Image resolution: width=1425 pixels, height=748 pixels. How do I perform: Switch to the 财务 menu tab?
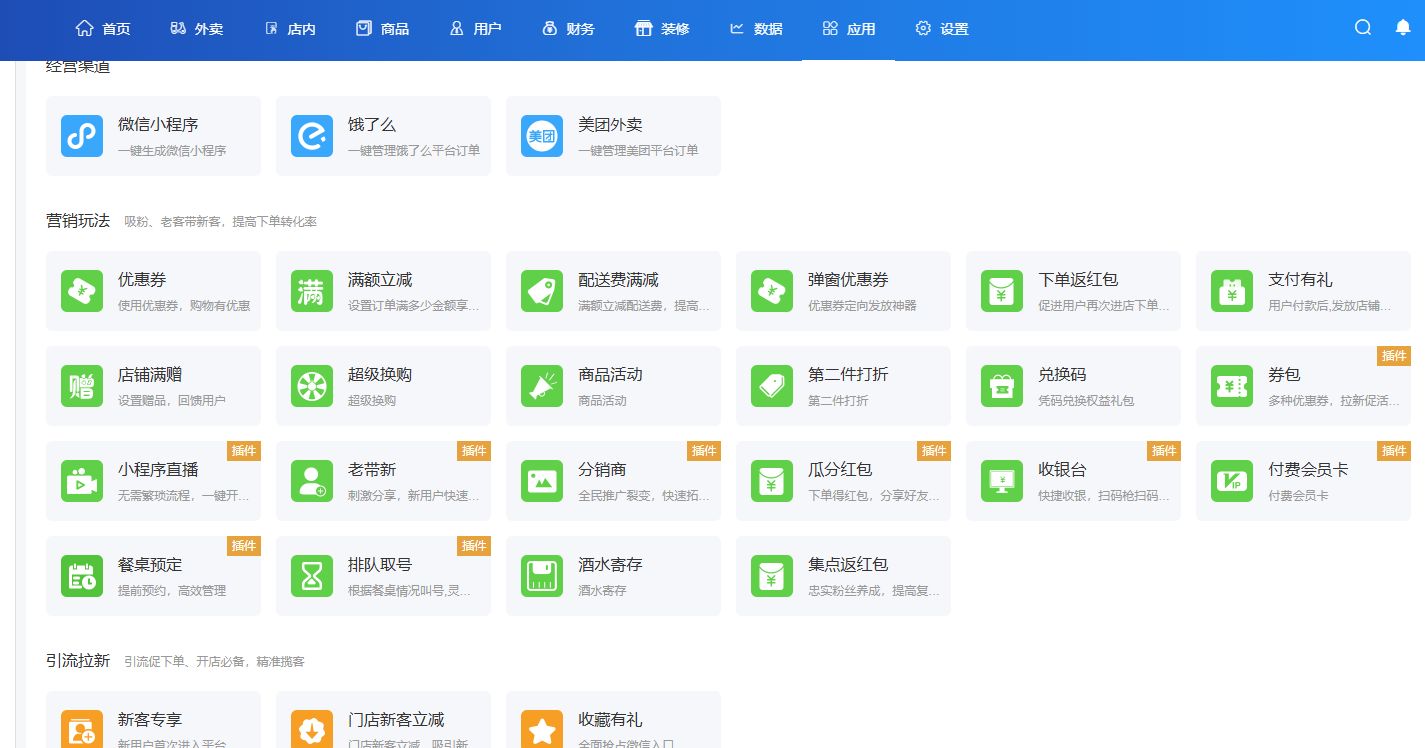click(568, 29)
